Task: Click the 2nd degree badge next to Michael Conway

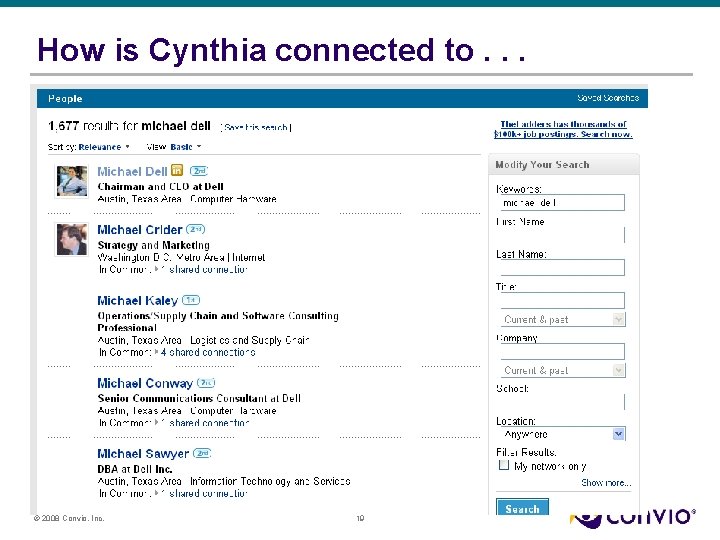Action: point(206,382)
